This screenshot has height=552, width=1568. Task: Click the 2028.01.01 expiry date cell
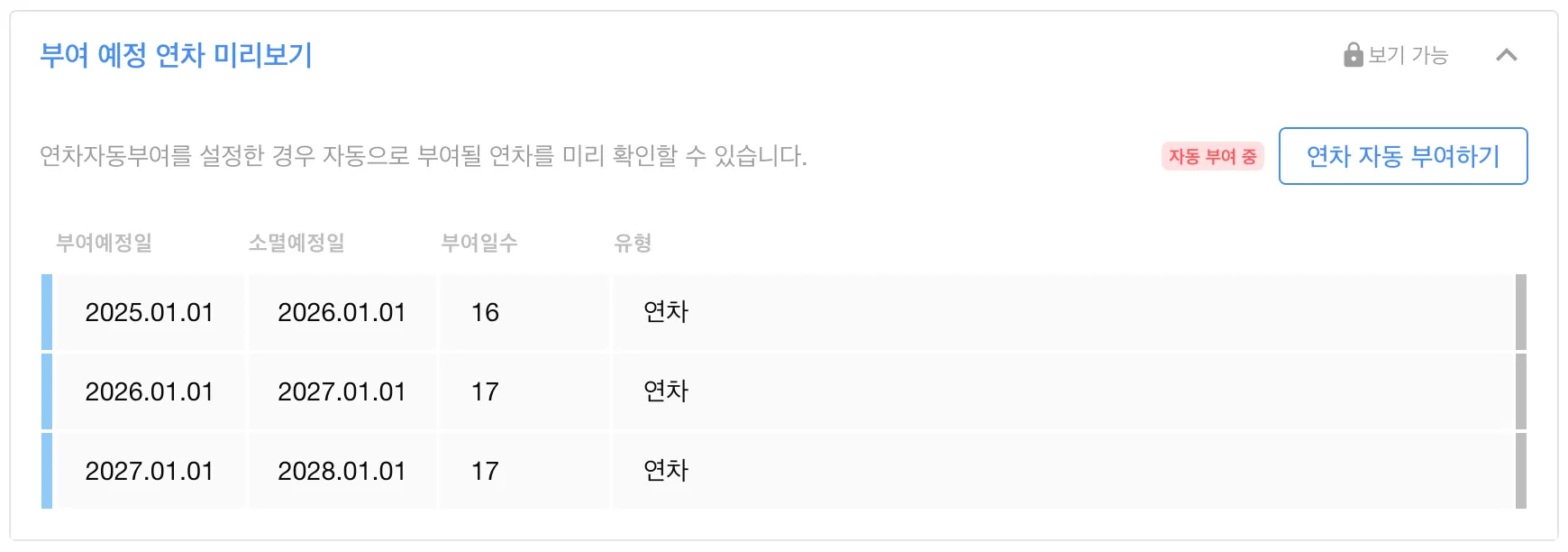[342, 471]
